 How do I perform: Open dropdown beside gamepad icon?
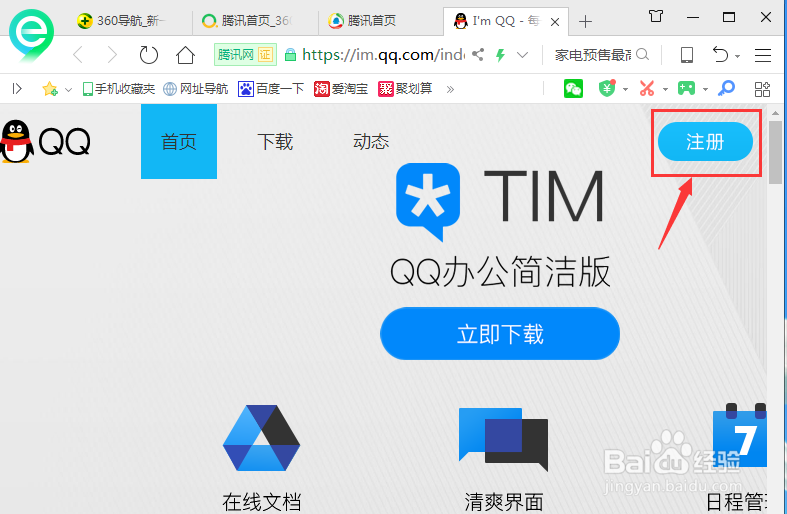point(705,89)
